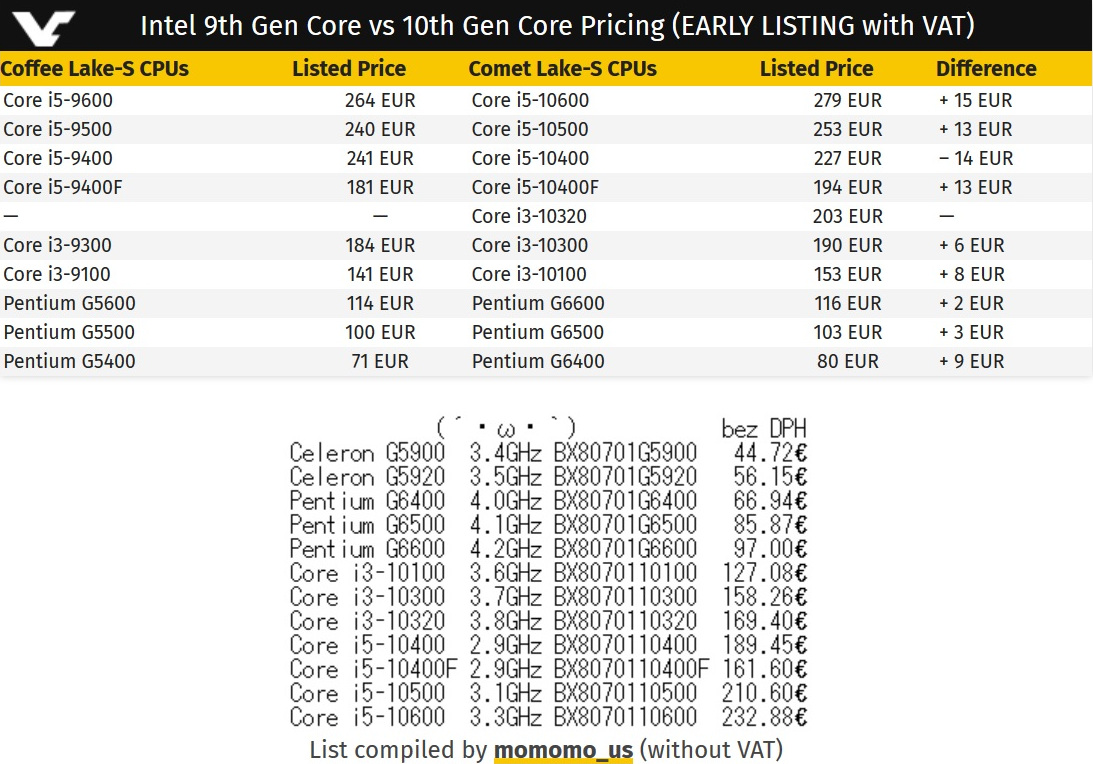Click the '279 EUR' price cell

tap(848, 100)
